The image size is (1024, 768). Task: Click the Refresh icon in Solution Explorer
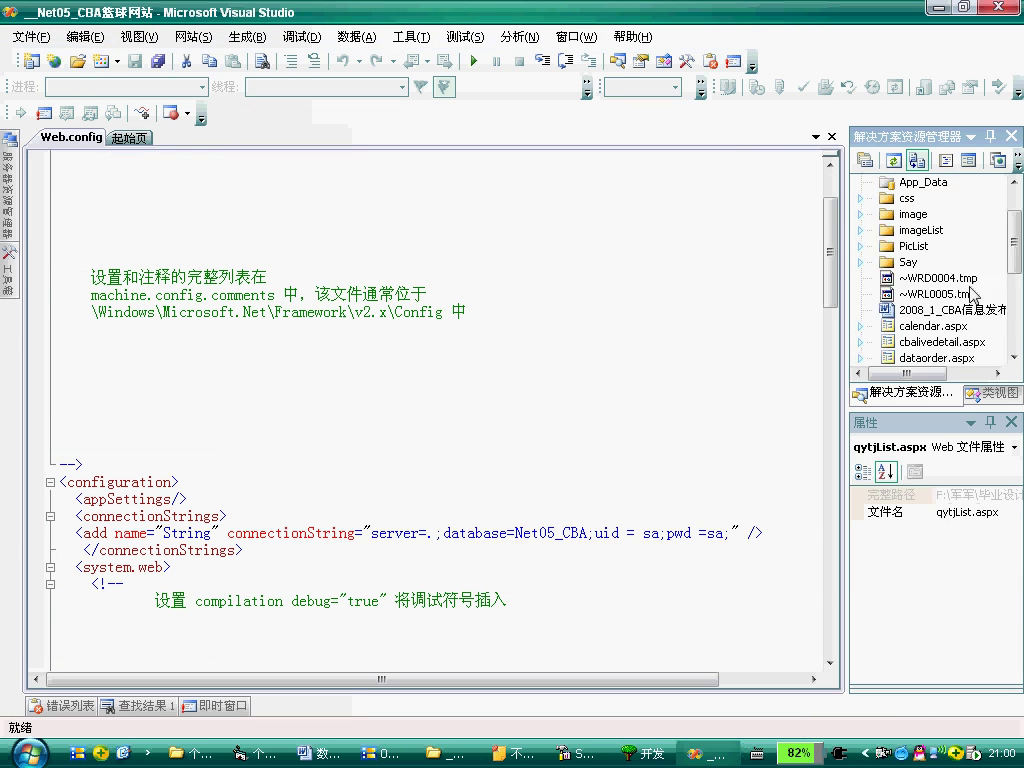pos(893,160)
